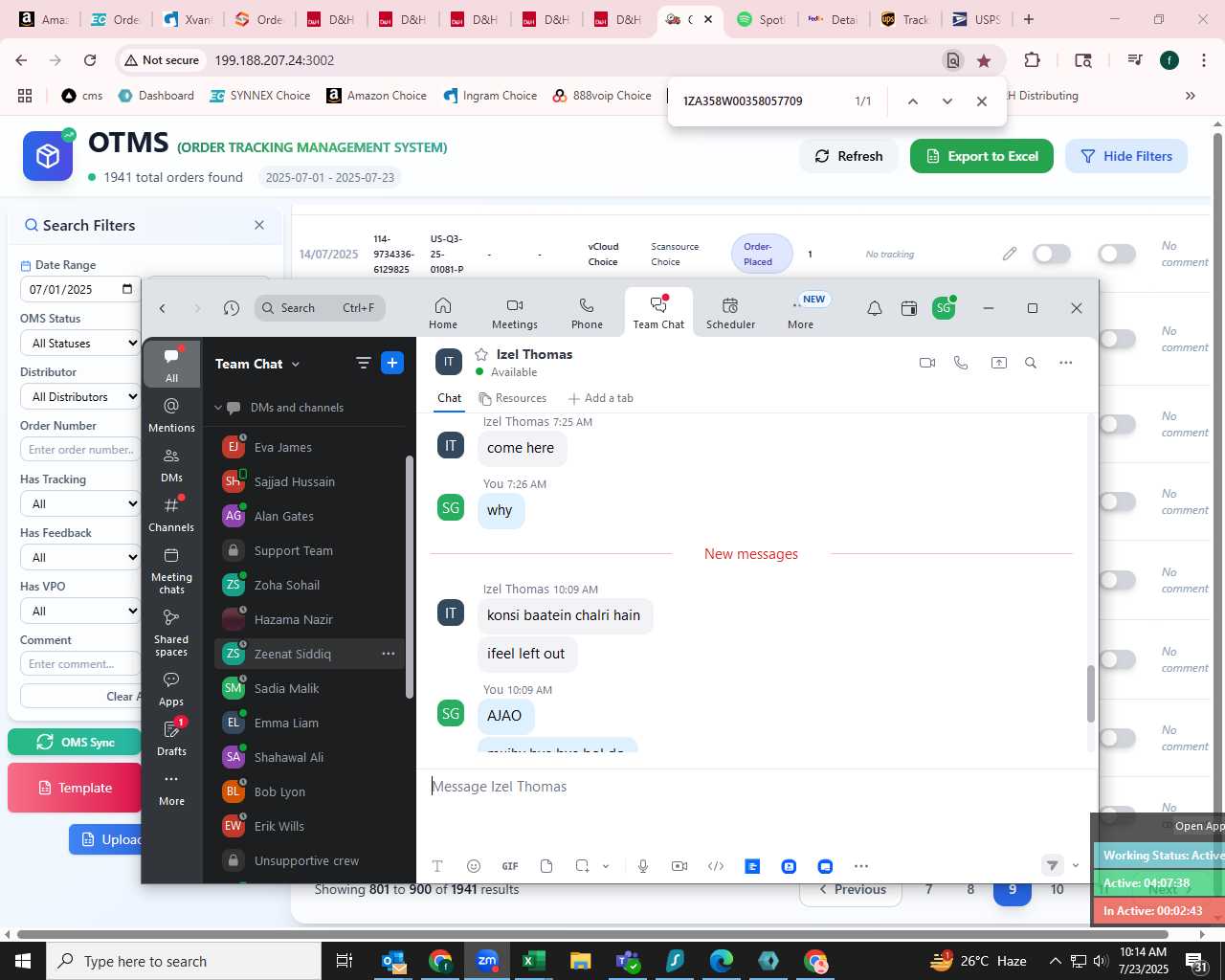Click Export to Excel button
This screenshot has height=980, width=1225.
982,156
